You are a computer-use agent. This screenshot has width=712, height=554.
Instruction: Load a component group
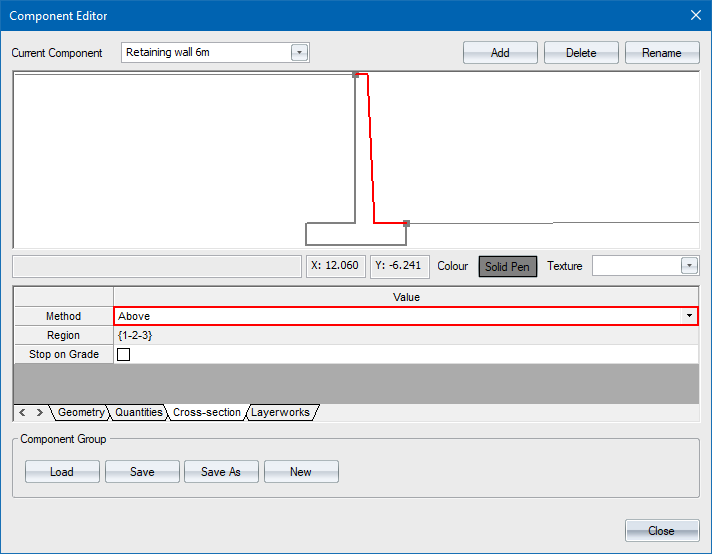click(x=62, y=472)
